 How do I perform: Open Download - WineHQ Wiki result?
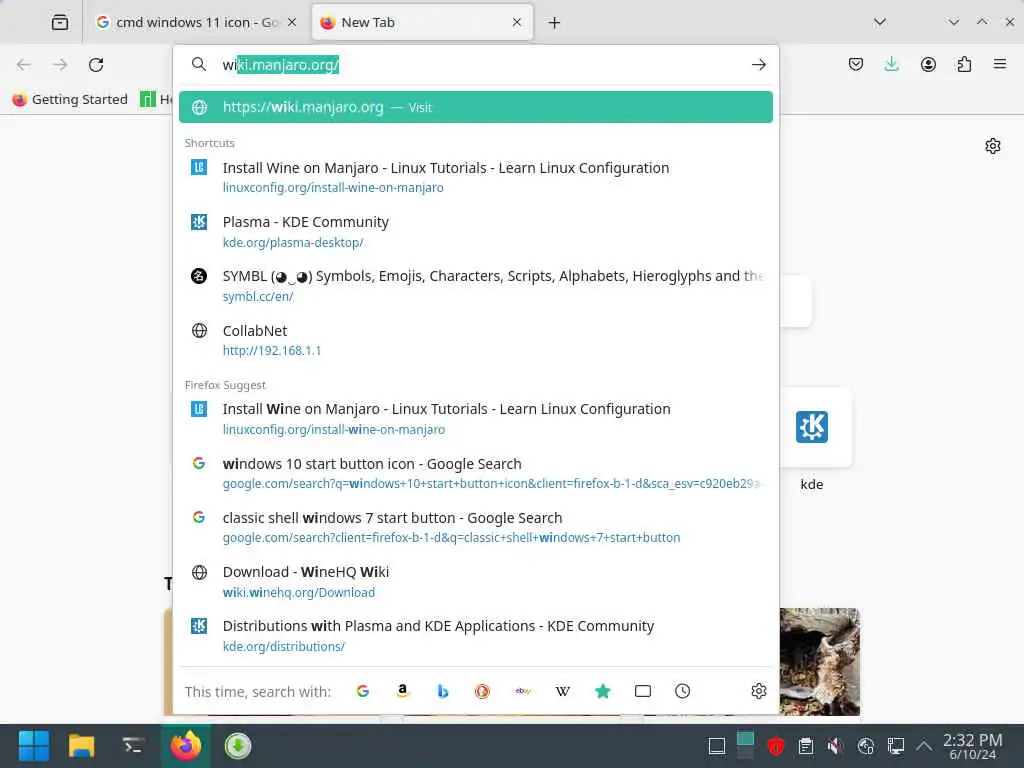click(x=475, y=581)
